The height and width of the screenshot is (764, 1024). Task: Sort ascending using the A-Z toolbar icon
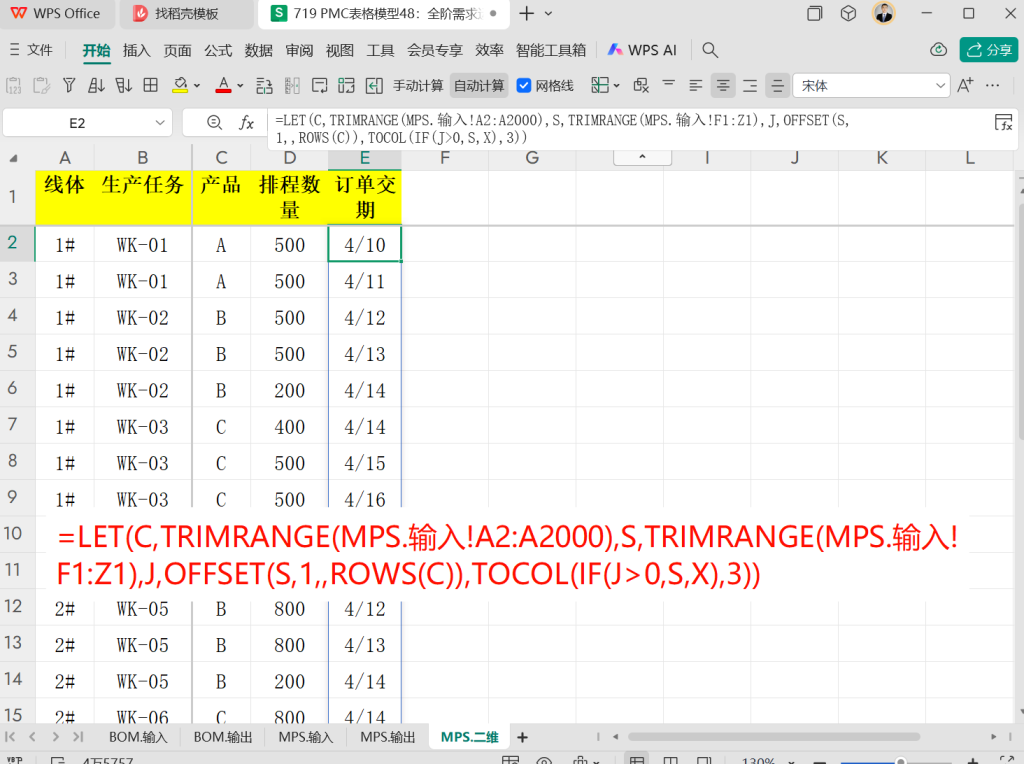coord(96,86)
